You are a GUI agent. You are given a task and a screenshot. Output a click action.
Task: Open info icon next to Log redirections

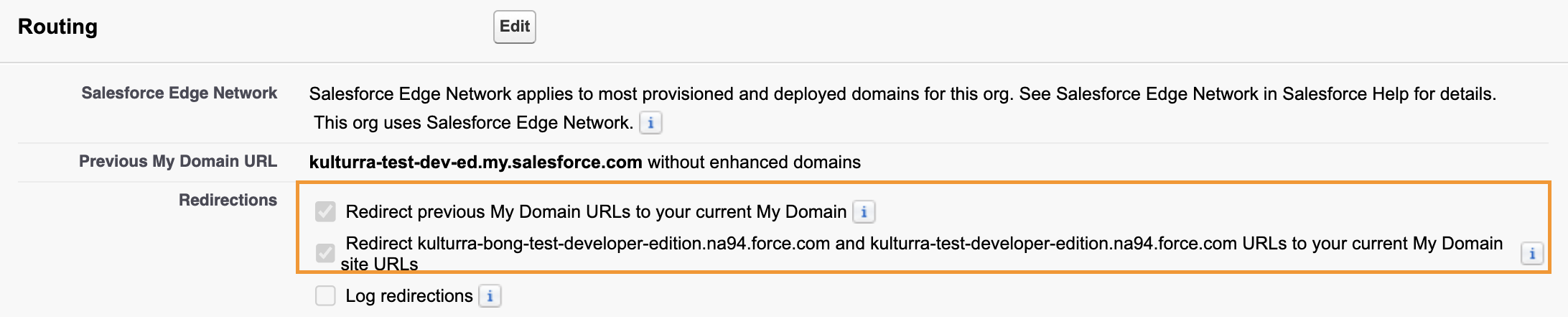490,296
